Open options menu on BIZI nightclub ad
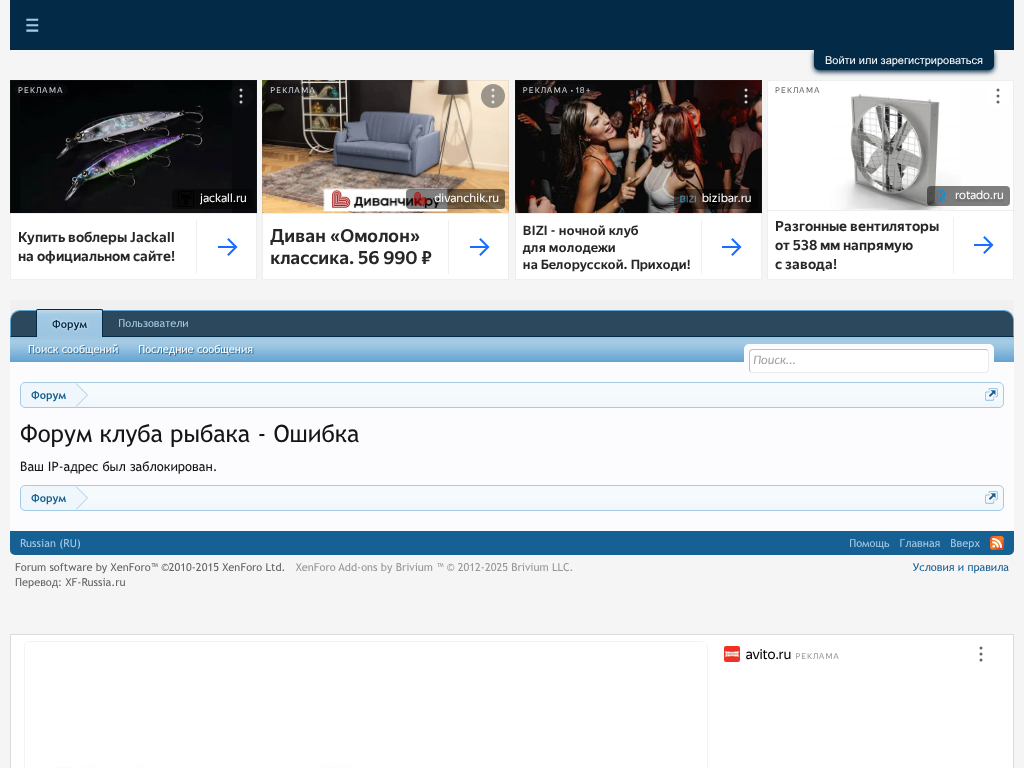 point(745,96)
